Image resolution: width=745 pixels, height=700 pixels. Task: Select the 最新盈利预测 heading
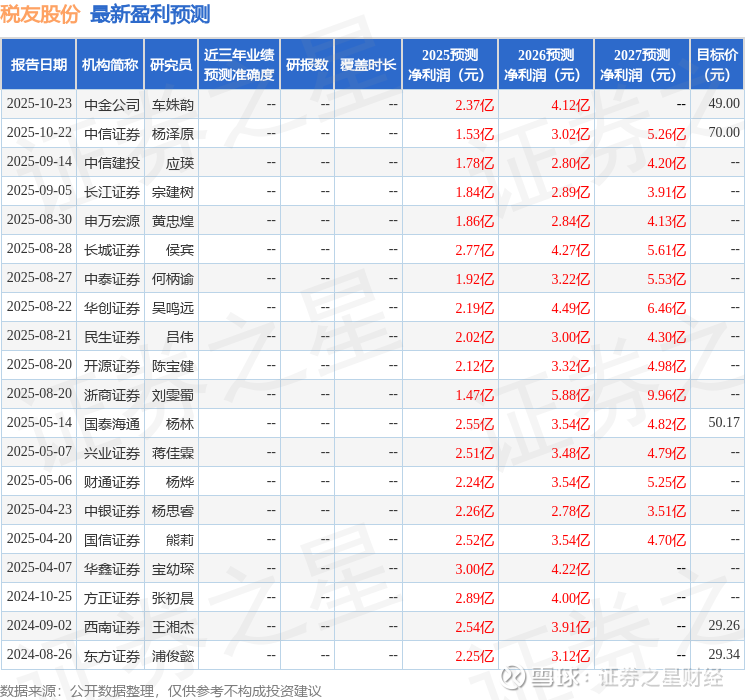click(150, 14)
